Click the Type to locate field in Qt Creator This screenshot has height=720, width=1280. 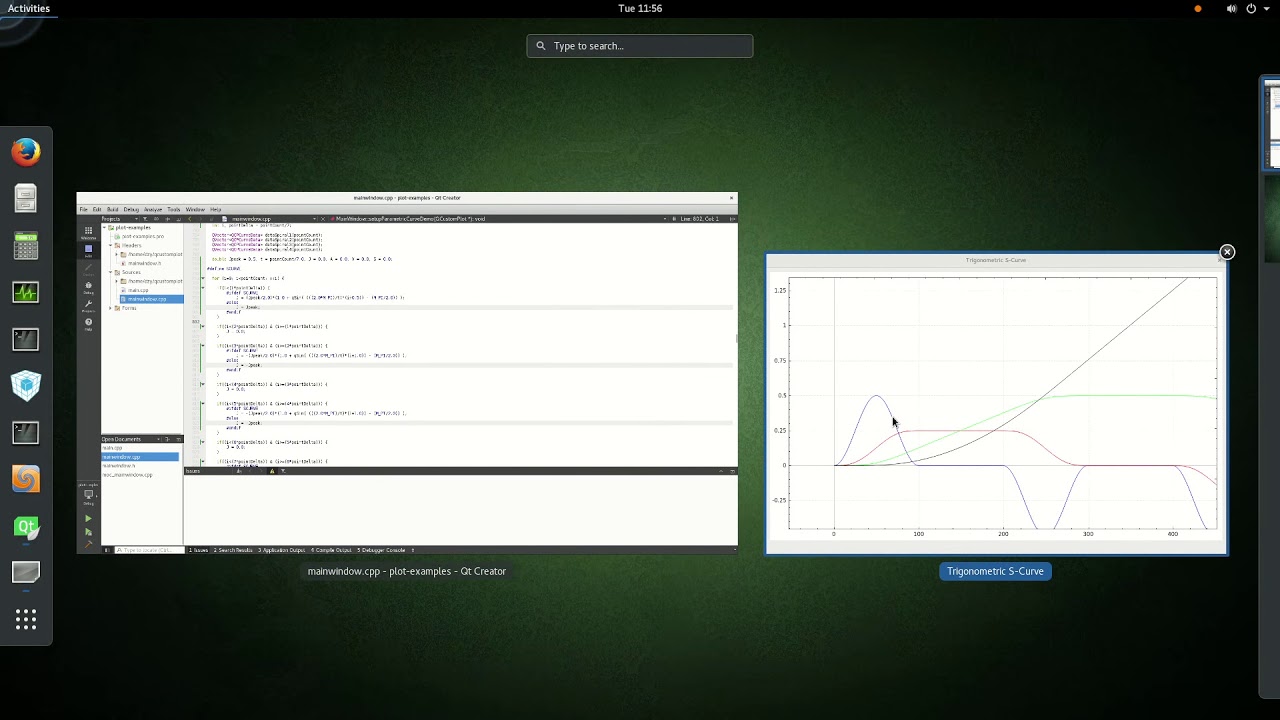coord(149,550)
